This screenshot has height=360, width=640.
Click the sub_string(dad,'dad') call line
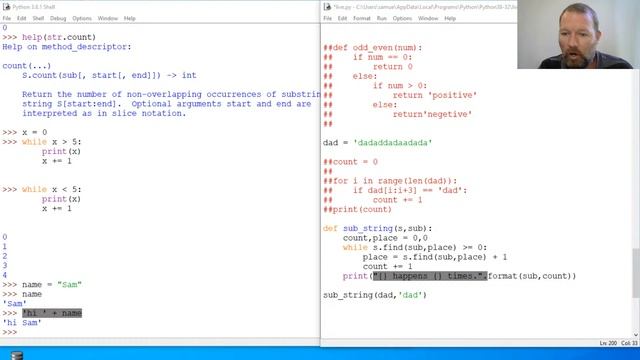tap(375, 295)
